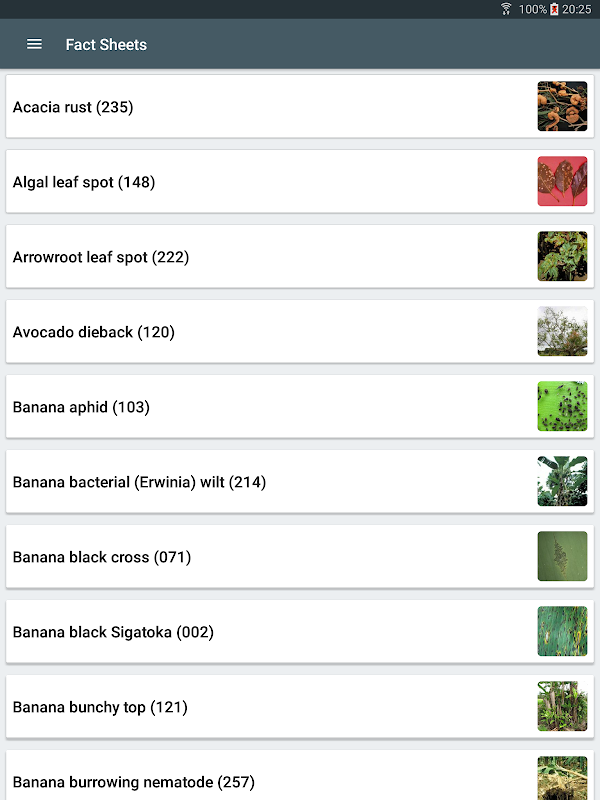Viewport: 600px width, 800px height.
Task: Open Banana bacterial (Erwinia) wilt (214)
Action: (300, 481)
